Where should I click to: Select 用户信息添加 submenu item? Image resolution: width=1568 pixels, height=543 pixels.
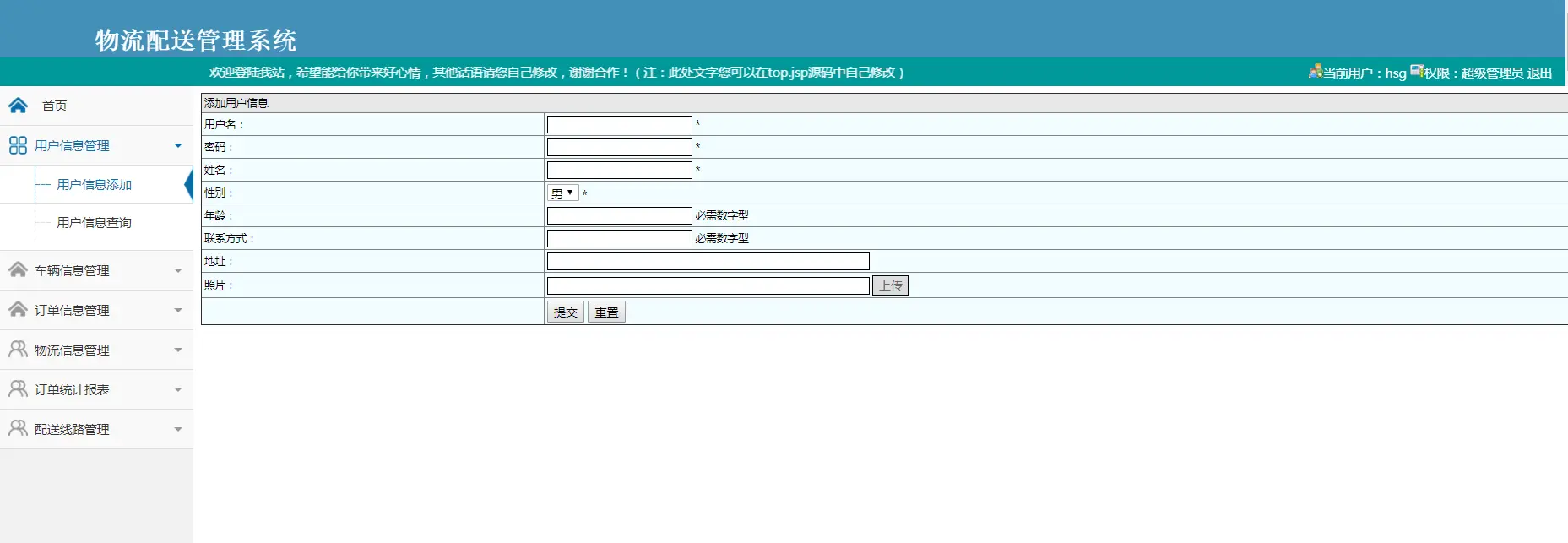[95, 184]
